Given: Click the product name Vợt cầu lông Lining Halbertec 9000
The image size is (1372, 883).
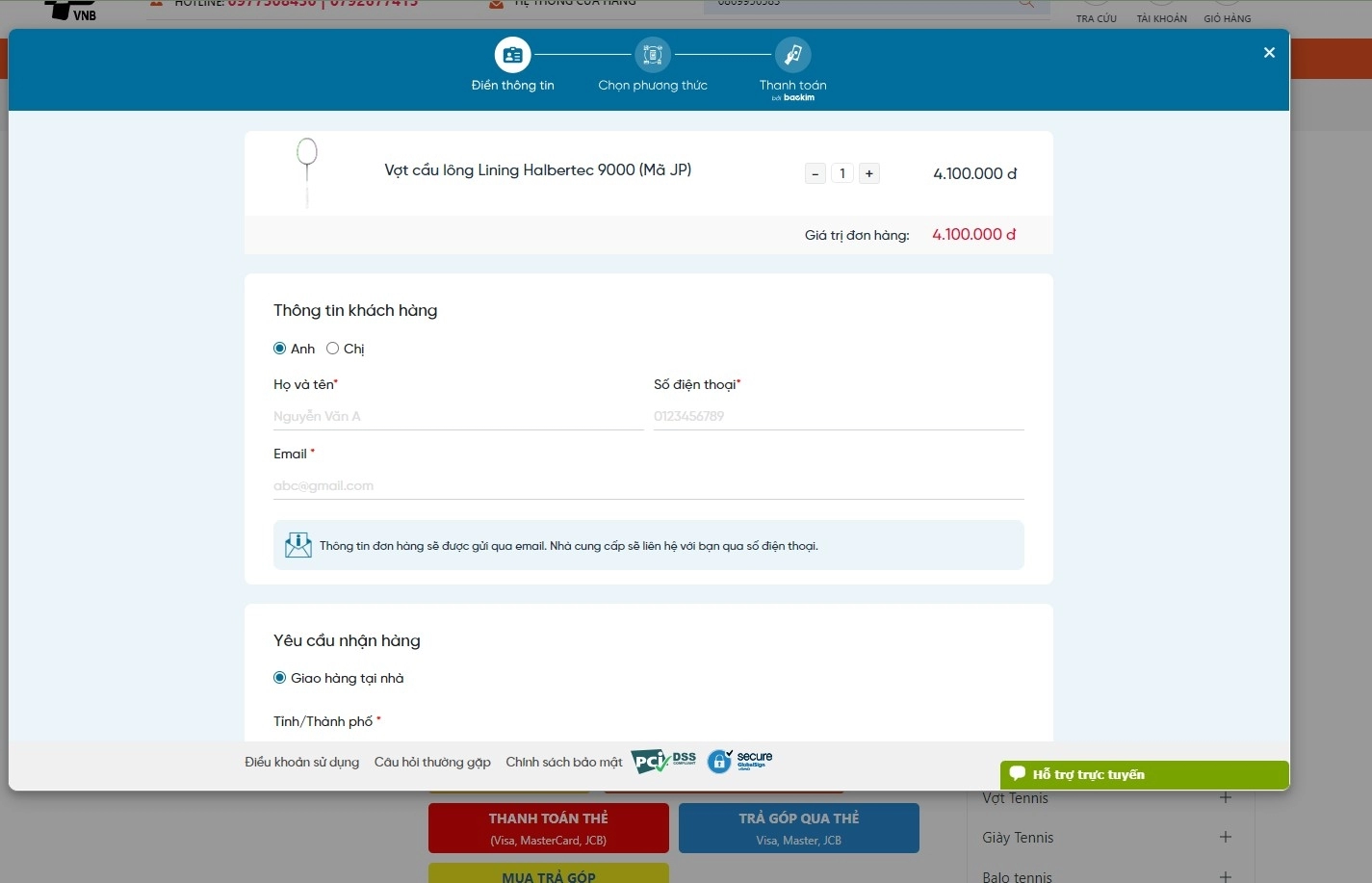Looking at the screenshot, I should (x=538, y=170).
